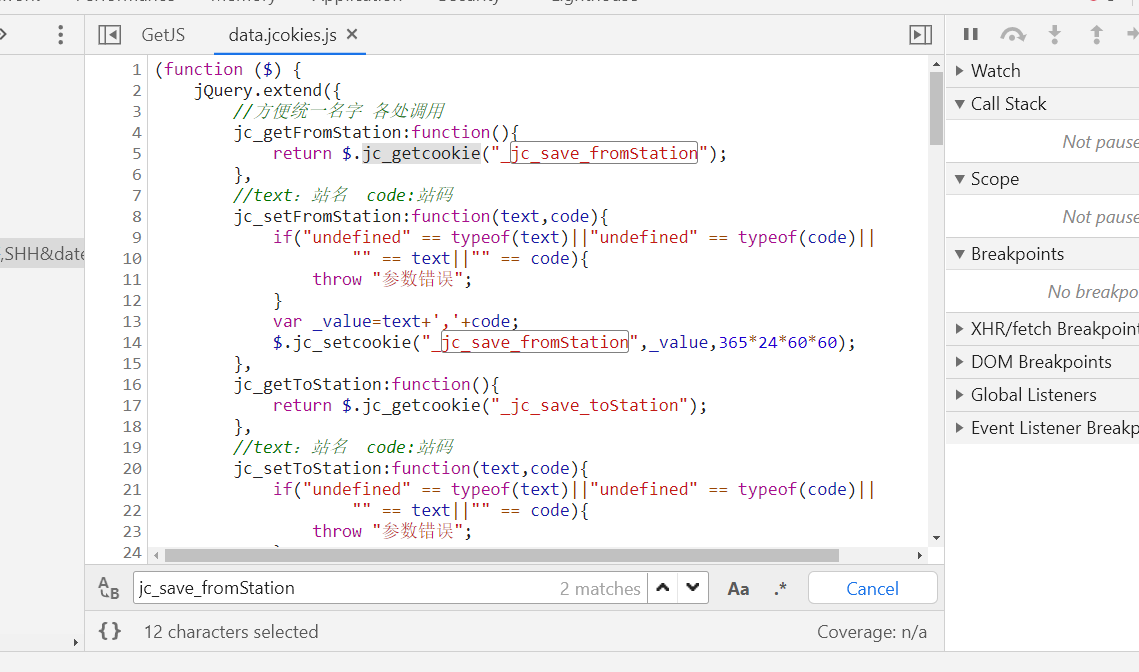Toggle regular expression search option
Viewport: 1139px width, 672px height.
(x=780, y=588)
